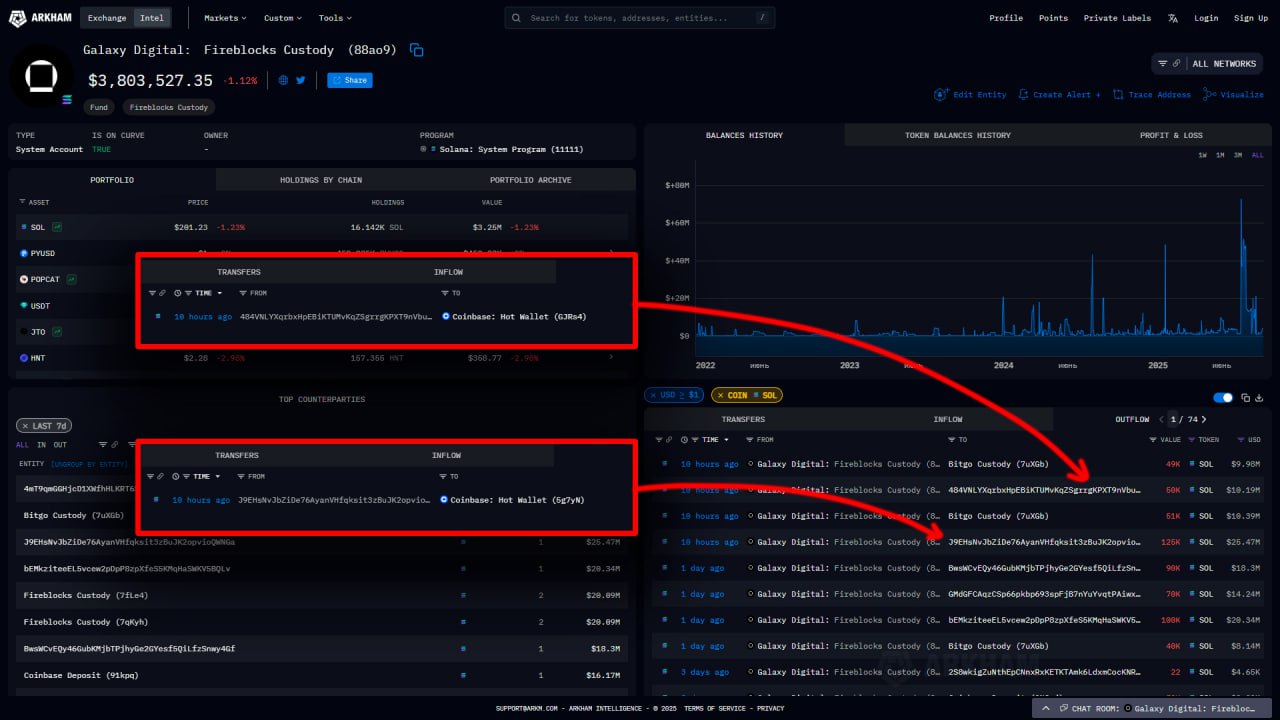Click the JTO token row icon

point(24,331)
